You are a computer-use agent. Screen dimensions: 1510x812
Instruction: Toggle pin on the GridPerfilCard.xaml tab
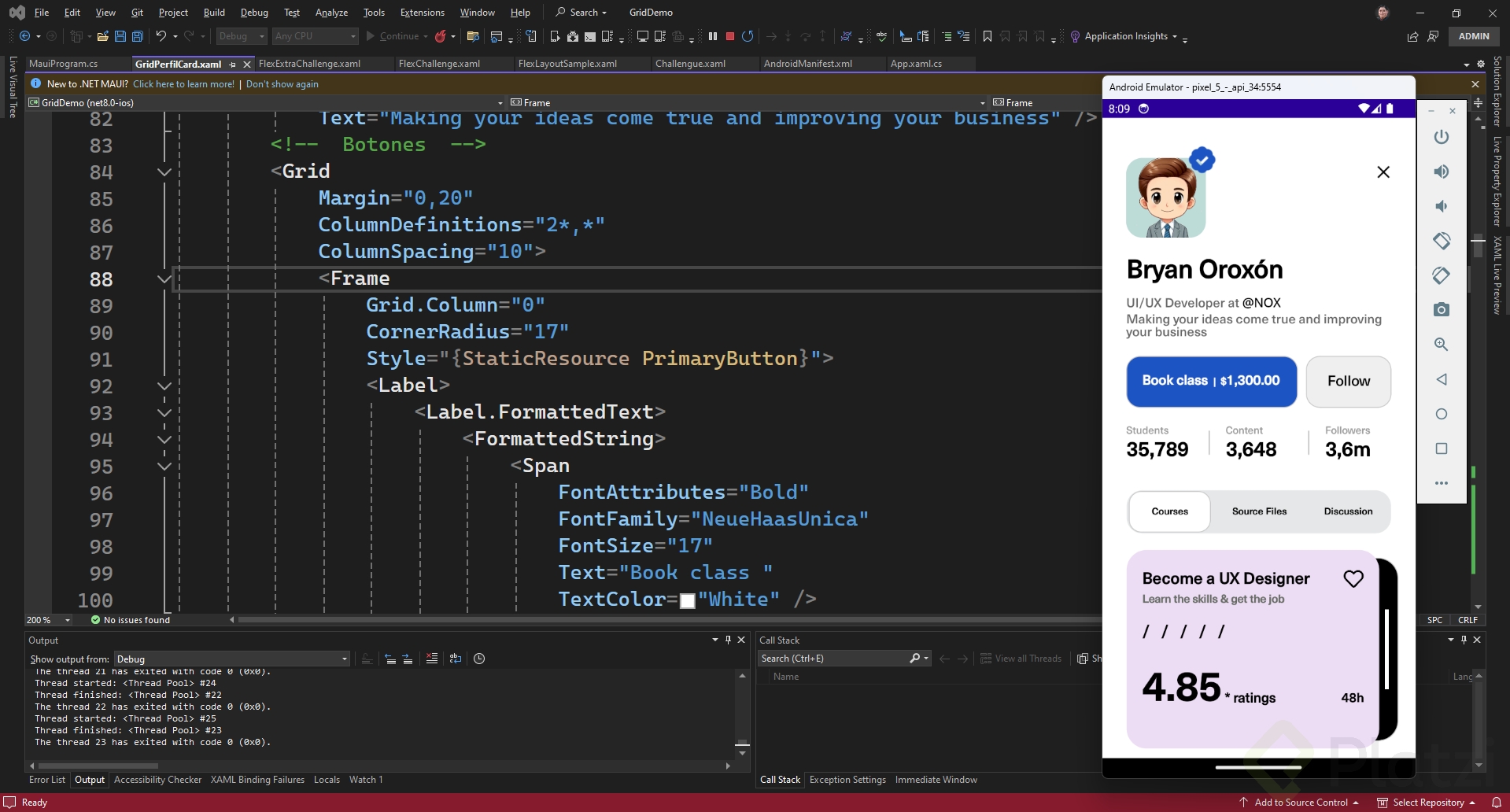pyautogui.click(x=232, y=64)
